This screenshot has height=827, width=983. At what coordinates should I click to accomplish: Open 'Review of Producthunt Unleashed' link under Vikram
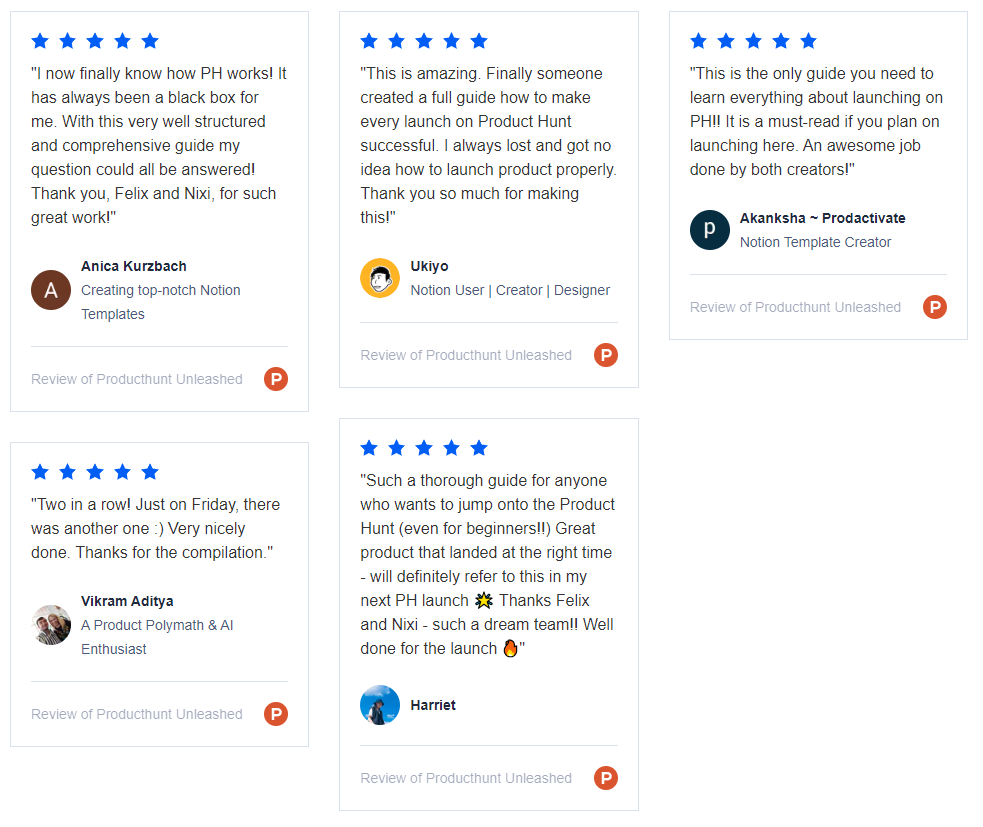(137, 714)
